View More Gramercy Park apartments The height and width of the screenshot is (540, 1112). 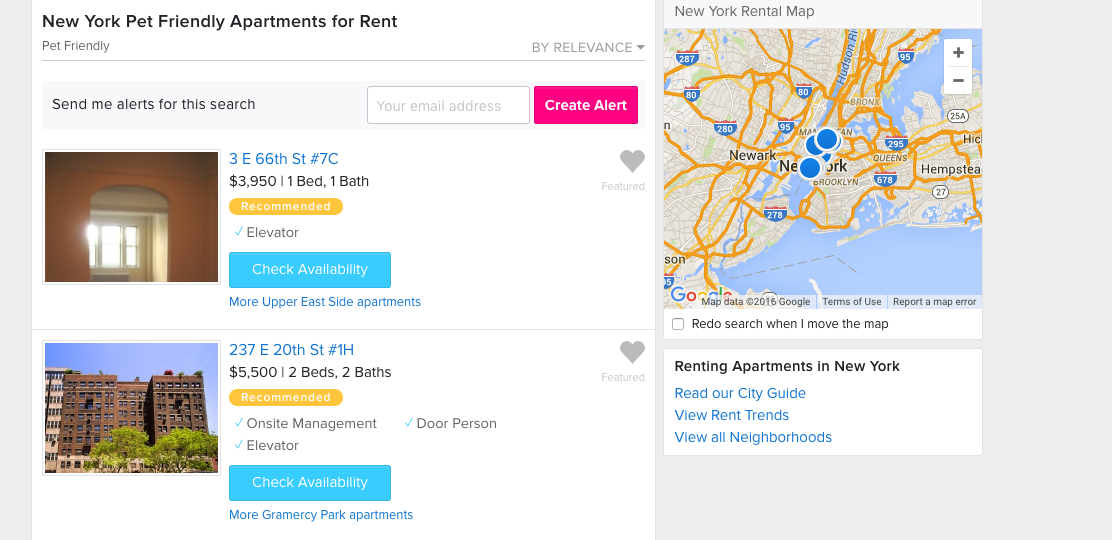tap(321, 514)
